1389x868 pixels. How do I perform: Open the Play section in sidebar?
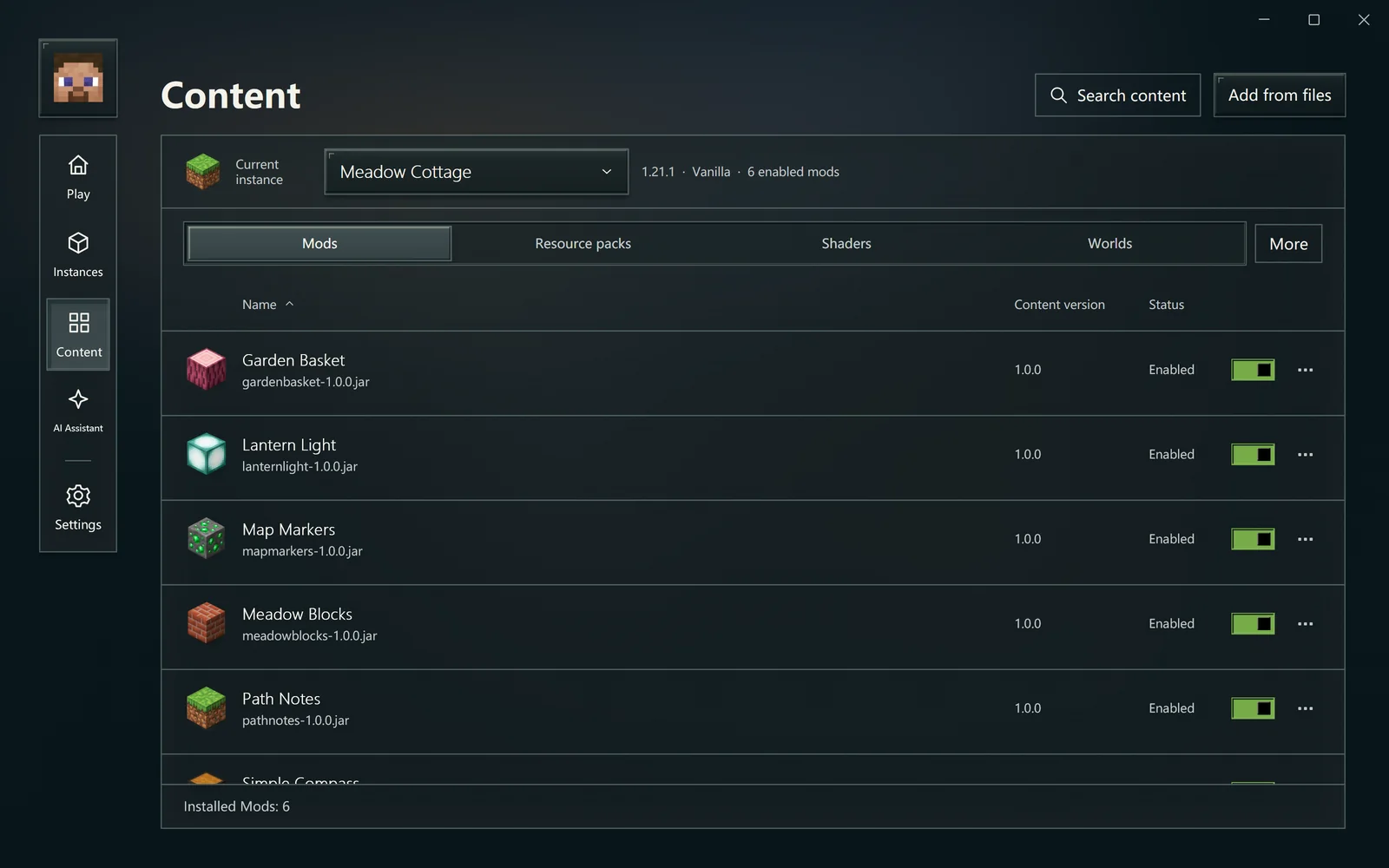pos(78,178)
